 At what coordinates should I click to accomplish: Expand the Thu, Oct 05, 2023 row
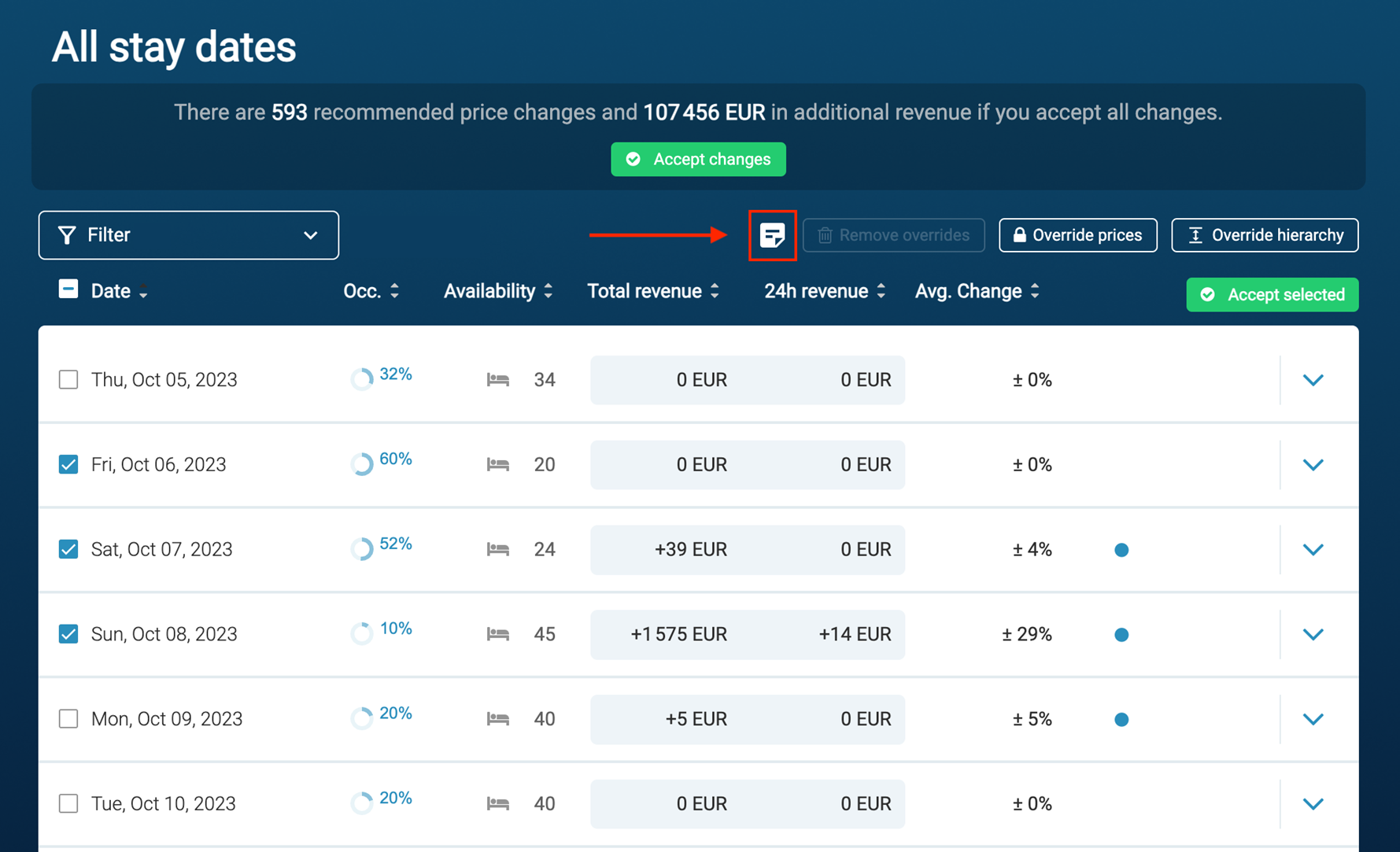1313,380
